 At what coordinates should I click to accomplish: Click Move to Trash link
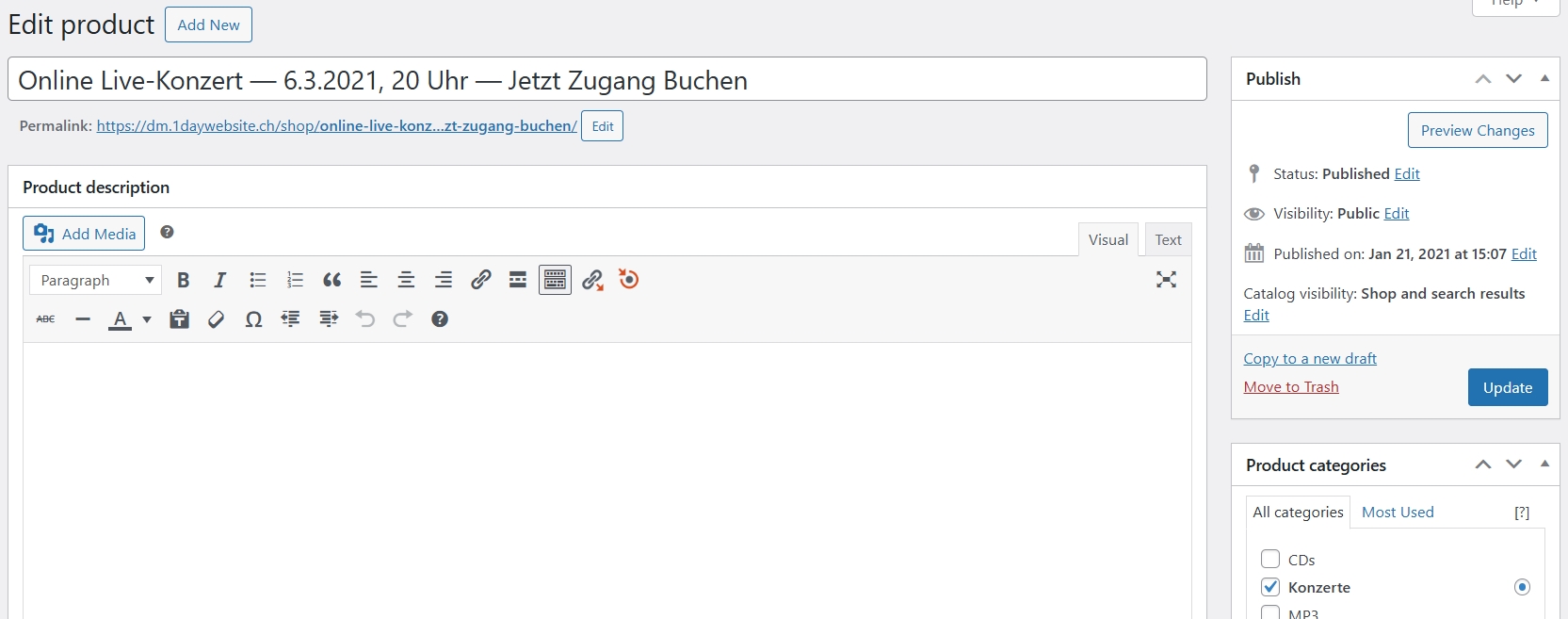(x=1291, y=386)
